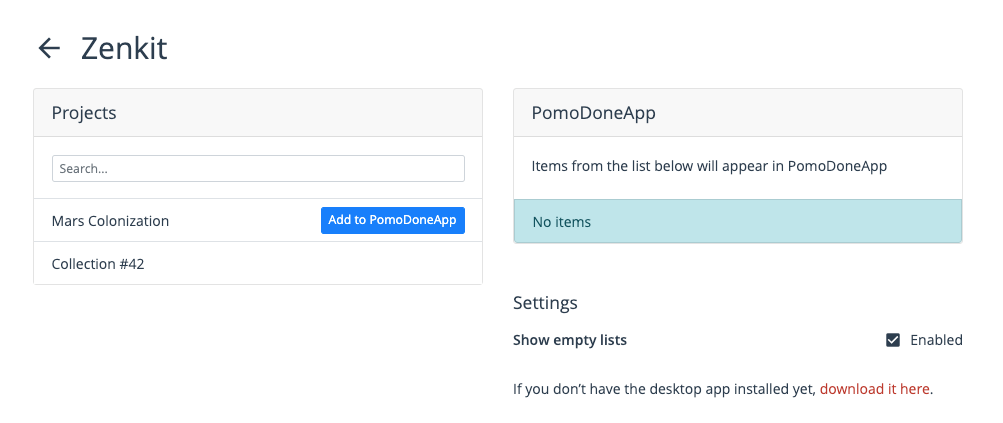Click the 'Search...' placeholder text

(83, 169)
